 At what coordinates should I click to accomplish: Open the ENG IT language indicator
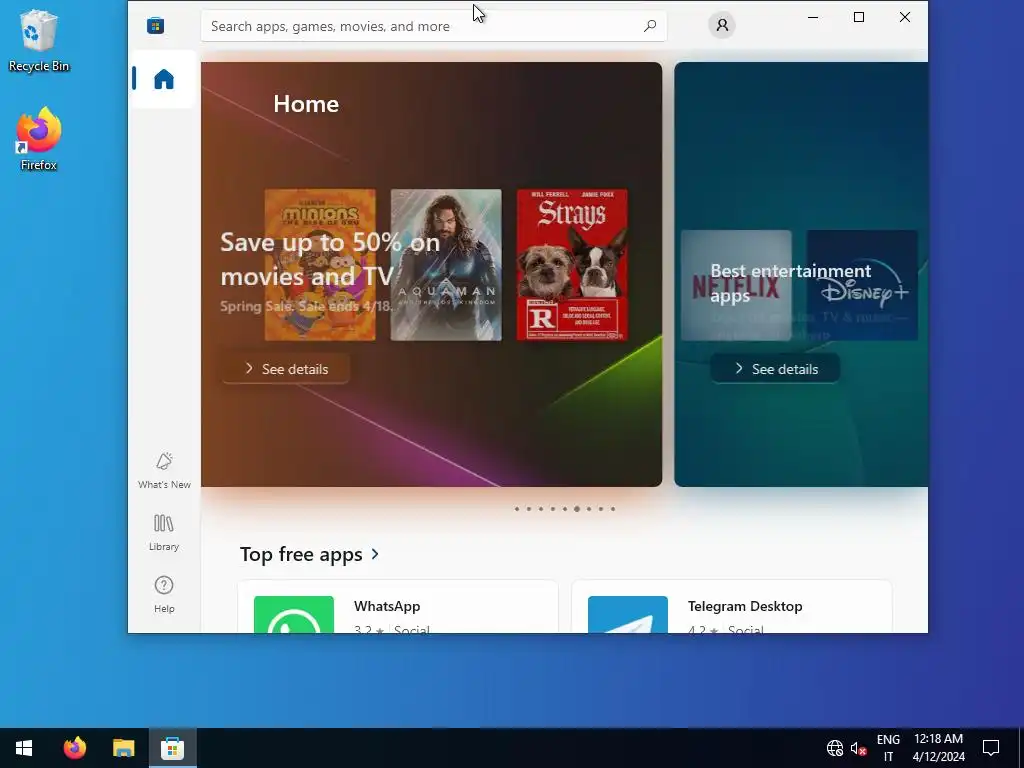point(888,748)
